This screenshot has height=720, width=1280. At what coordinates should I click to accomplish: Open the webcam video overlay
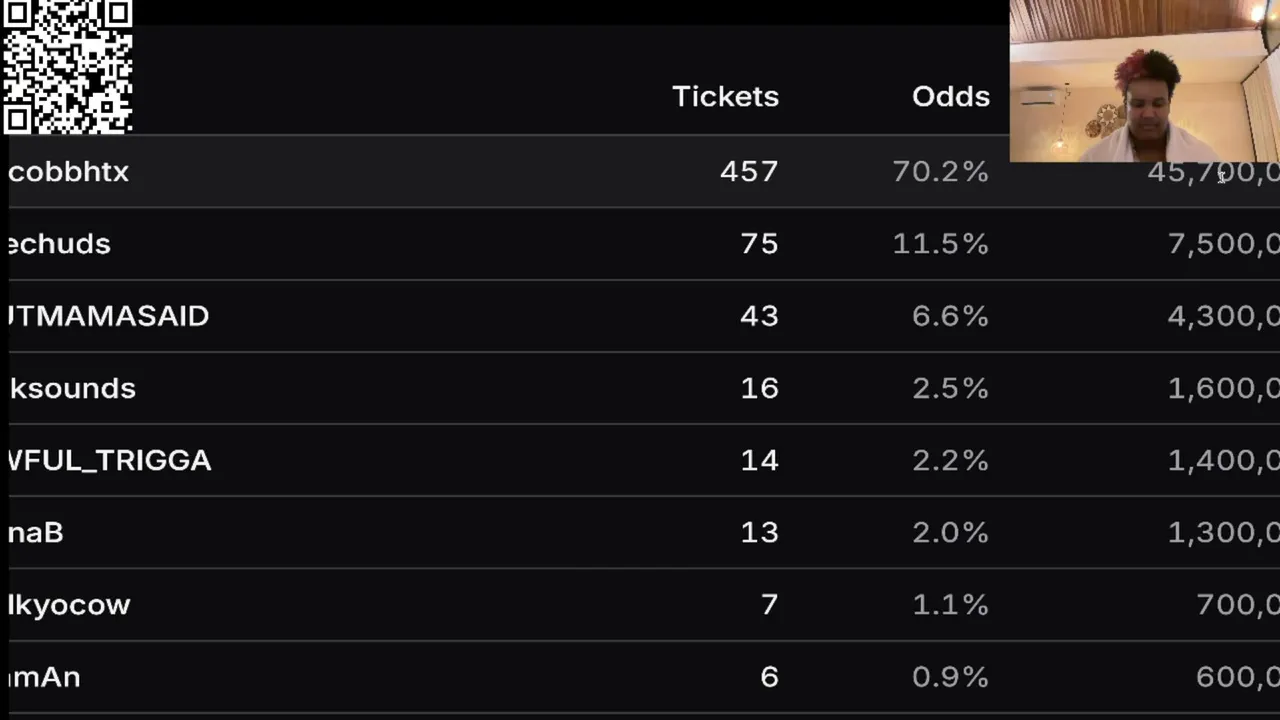(1144, 81)
